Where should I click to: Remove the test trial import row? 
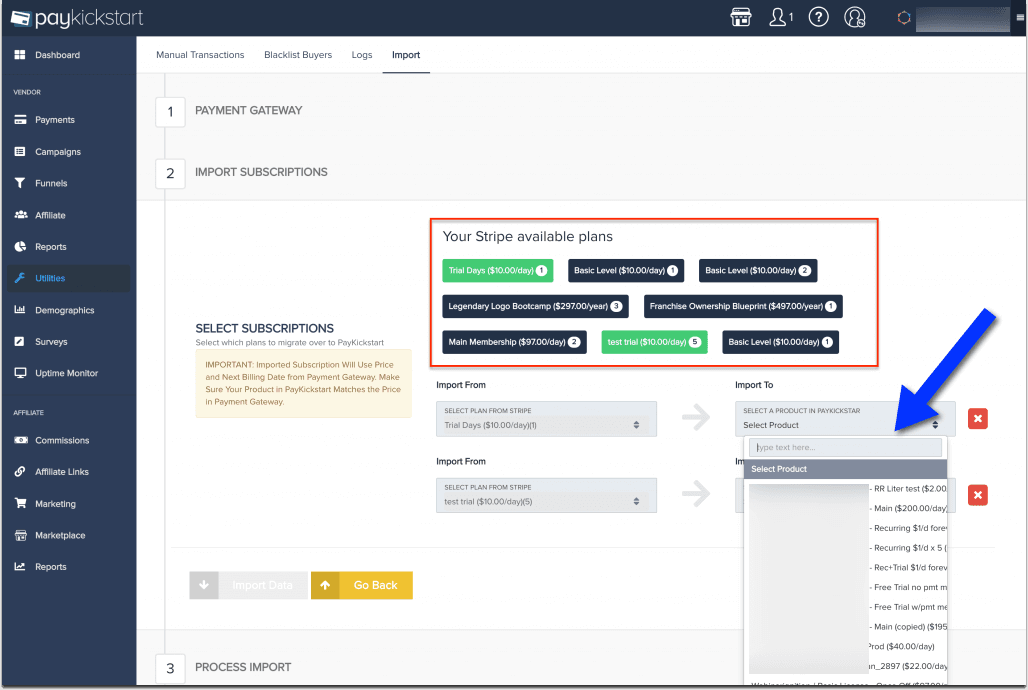[978, 495]
